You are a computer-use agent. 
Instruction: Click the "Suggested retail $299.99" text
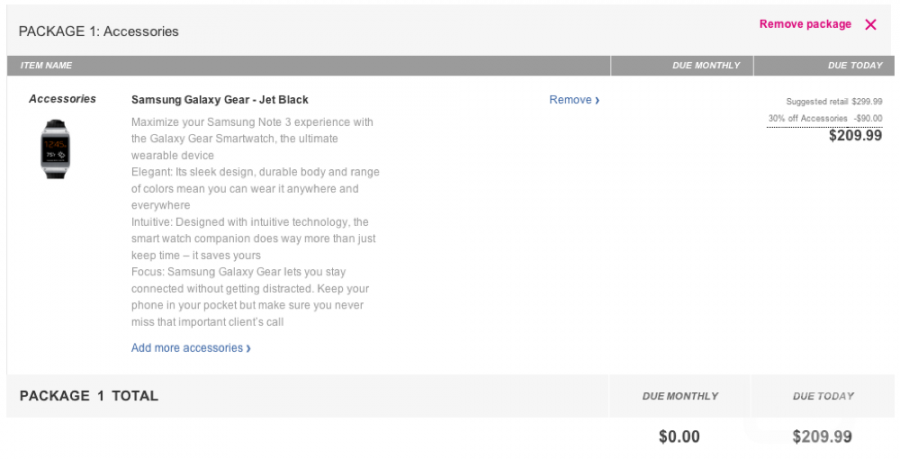click(x=833, y=101)
